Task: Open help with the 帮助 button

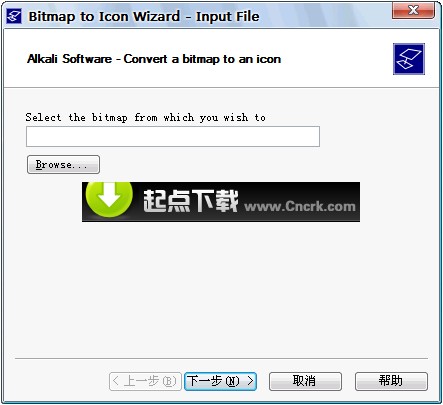Action: click(391, 381)
